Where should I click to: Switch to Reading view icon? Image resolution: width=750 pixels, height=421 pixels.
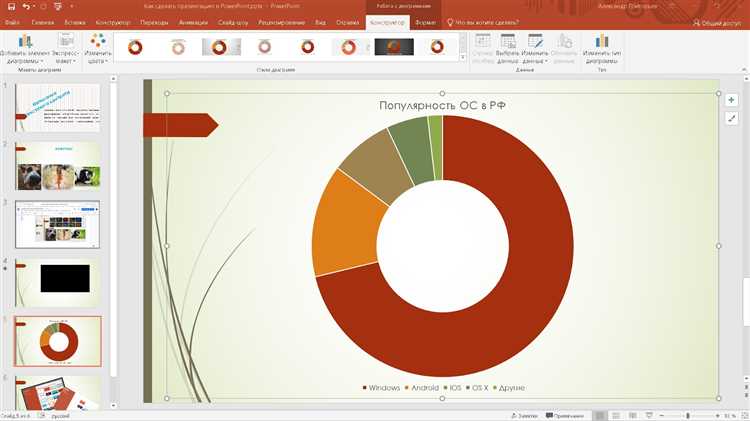[632, 416]
